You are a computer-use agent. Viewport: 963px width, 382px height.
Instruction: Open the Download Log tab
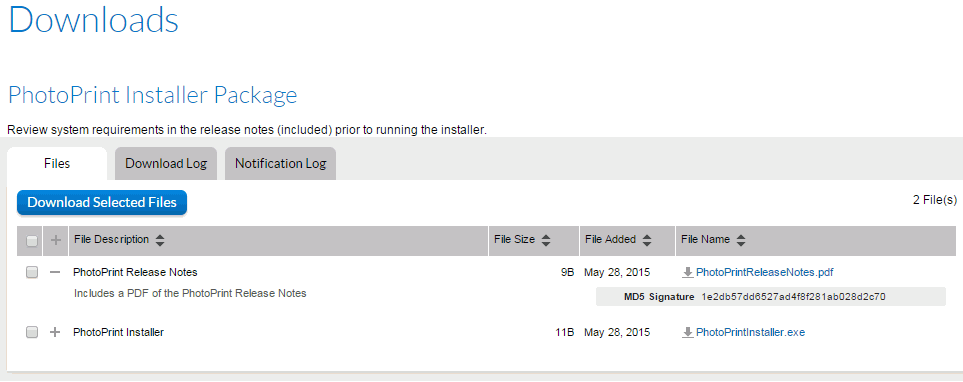(166, 164)
